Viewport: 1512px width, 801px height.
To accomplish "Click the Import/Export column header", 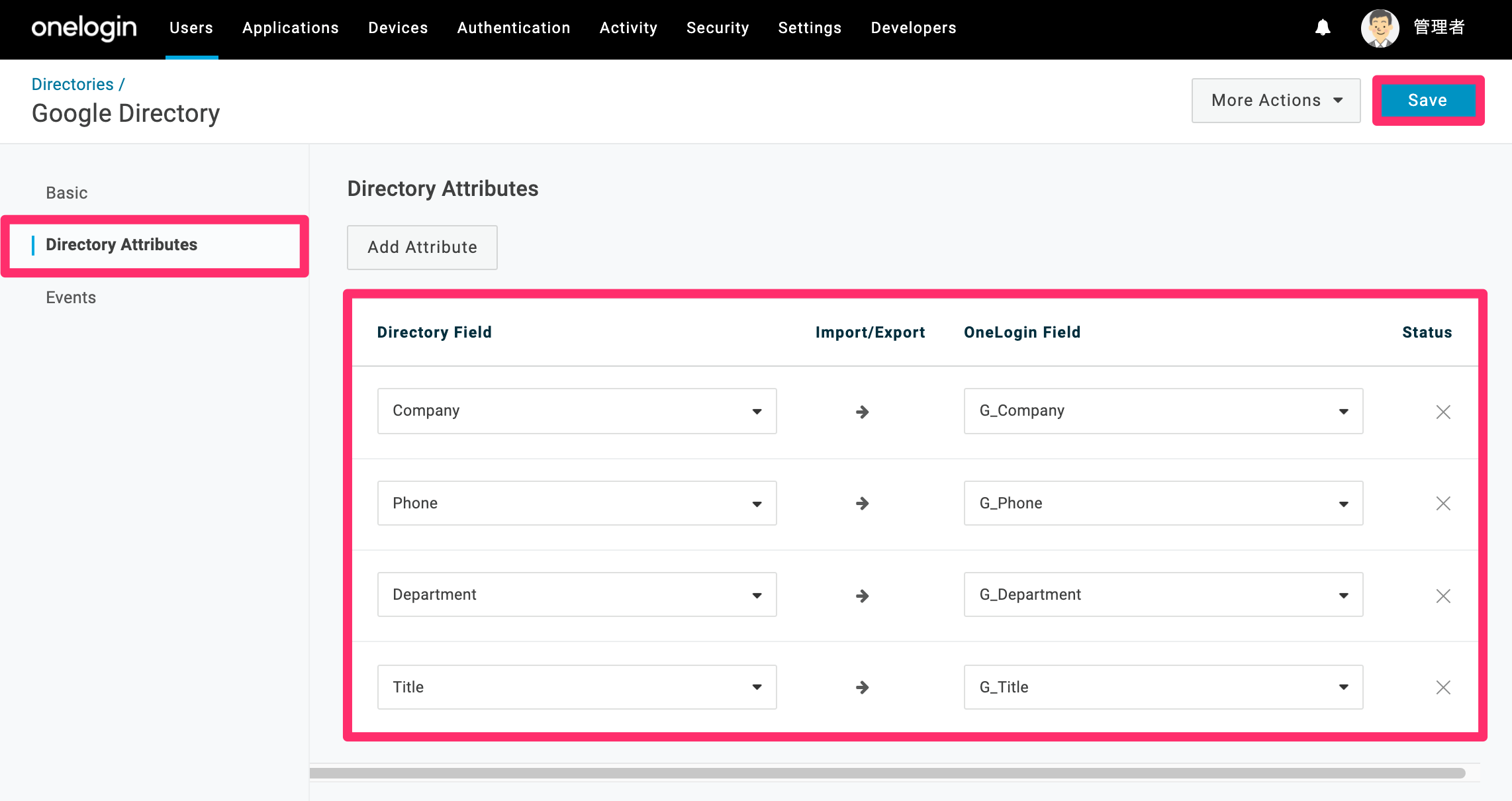I will (x=870, y=332).
